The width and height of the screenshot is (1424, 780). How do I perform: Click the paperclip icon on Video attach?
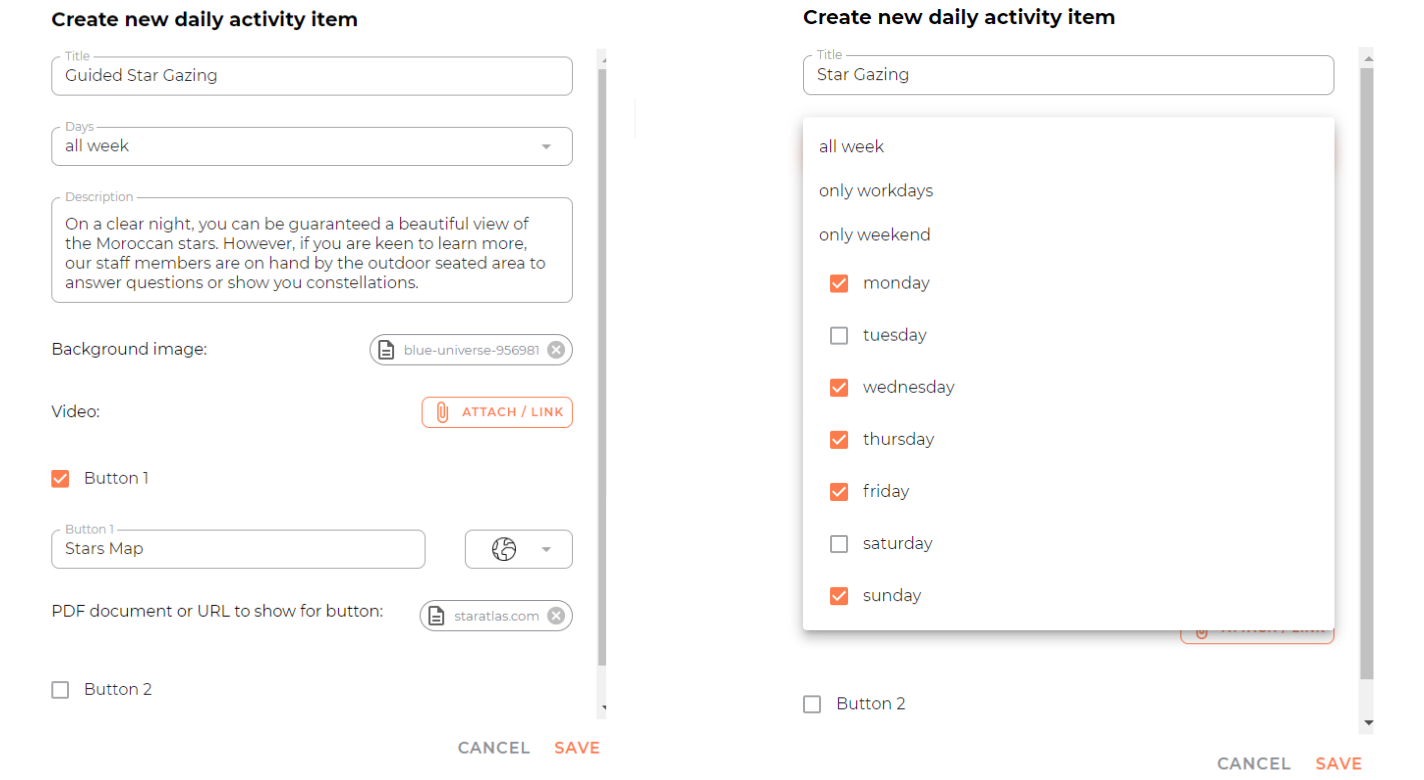[442, 412]
